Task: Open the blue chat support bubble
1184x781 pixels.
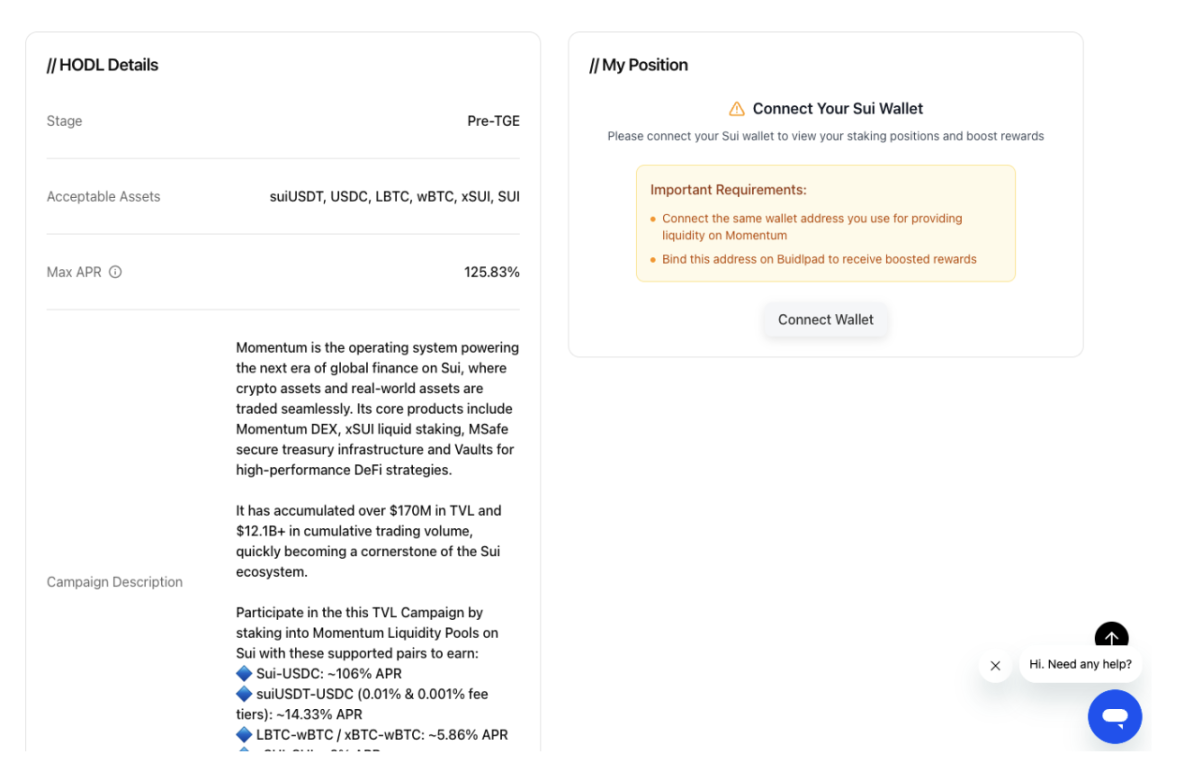Action: (x=1115, y=716)
